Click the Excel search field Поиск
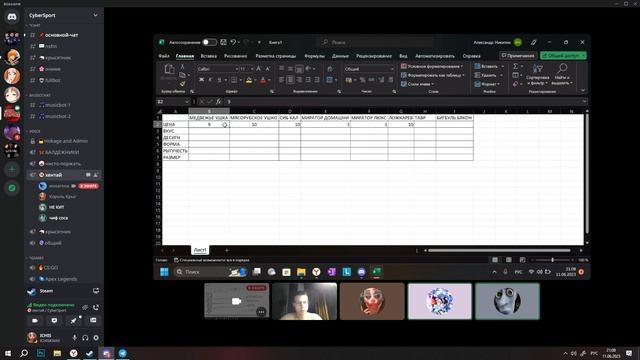Image resolution: width=640 pixels, height=360 pixels. (376, 42)
